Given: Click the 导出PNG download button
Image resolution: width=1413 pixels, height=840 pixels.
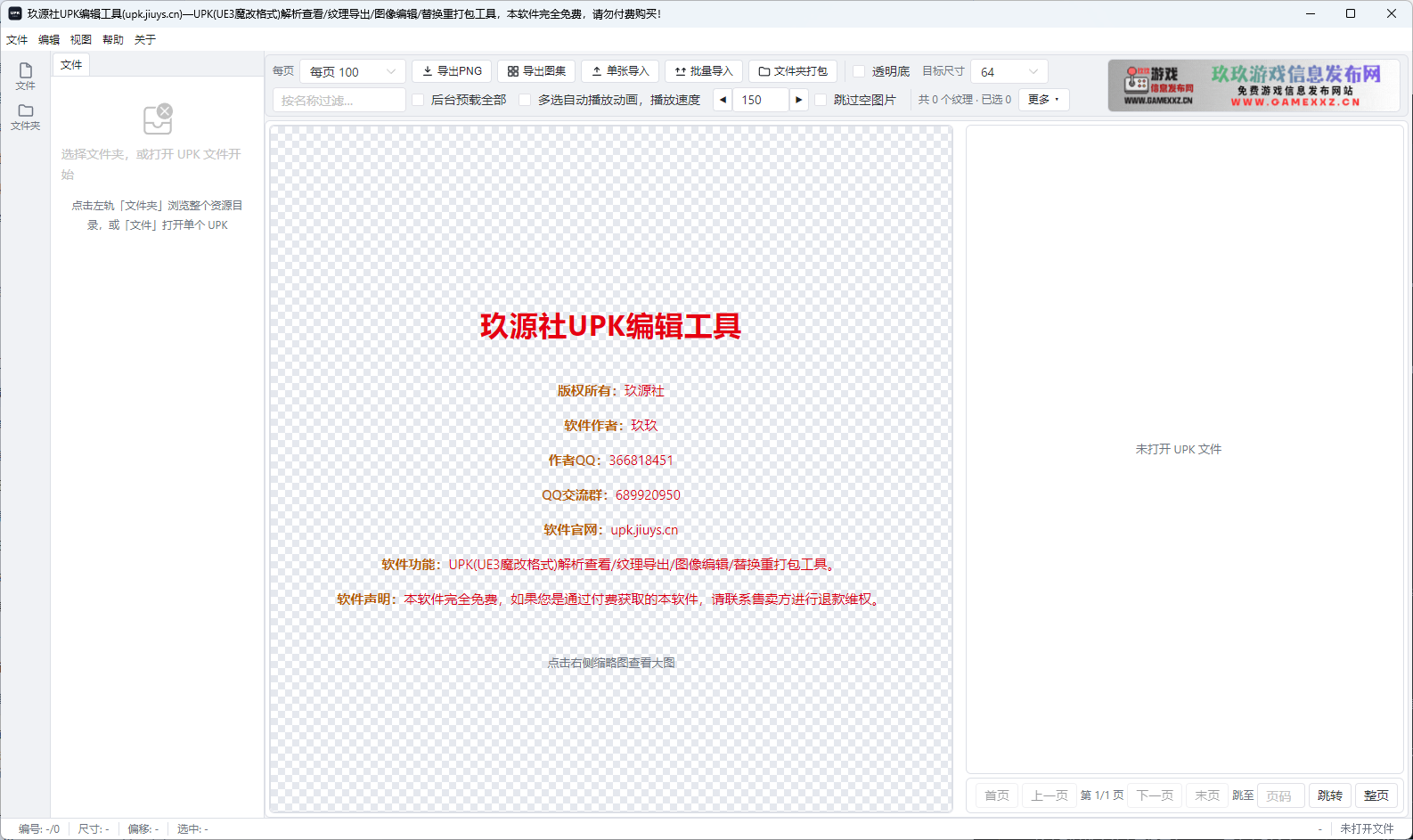Looking at the screenshot, I should pos(452,71).
